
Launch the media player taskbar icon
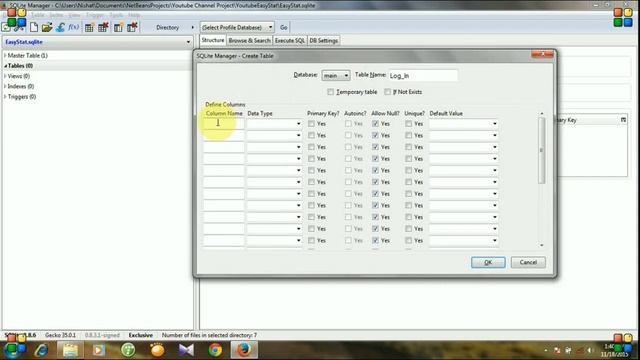point(99,350)
